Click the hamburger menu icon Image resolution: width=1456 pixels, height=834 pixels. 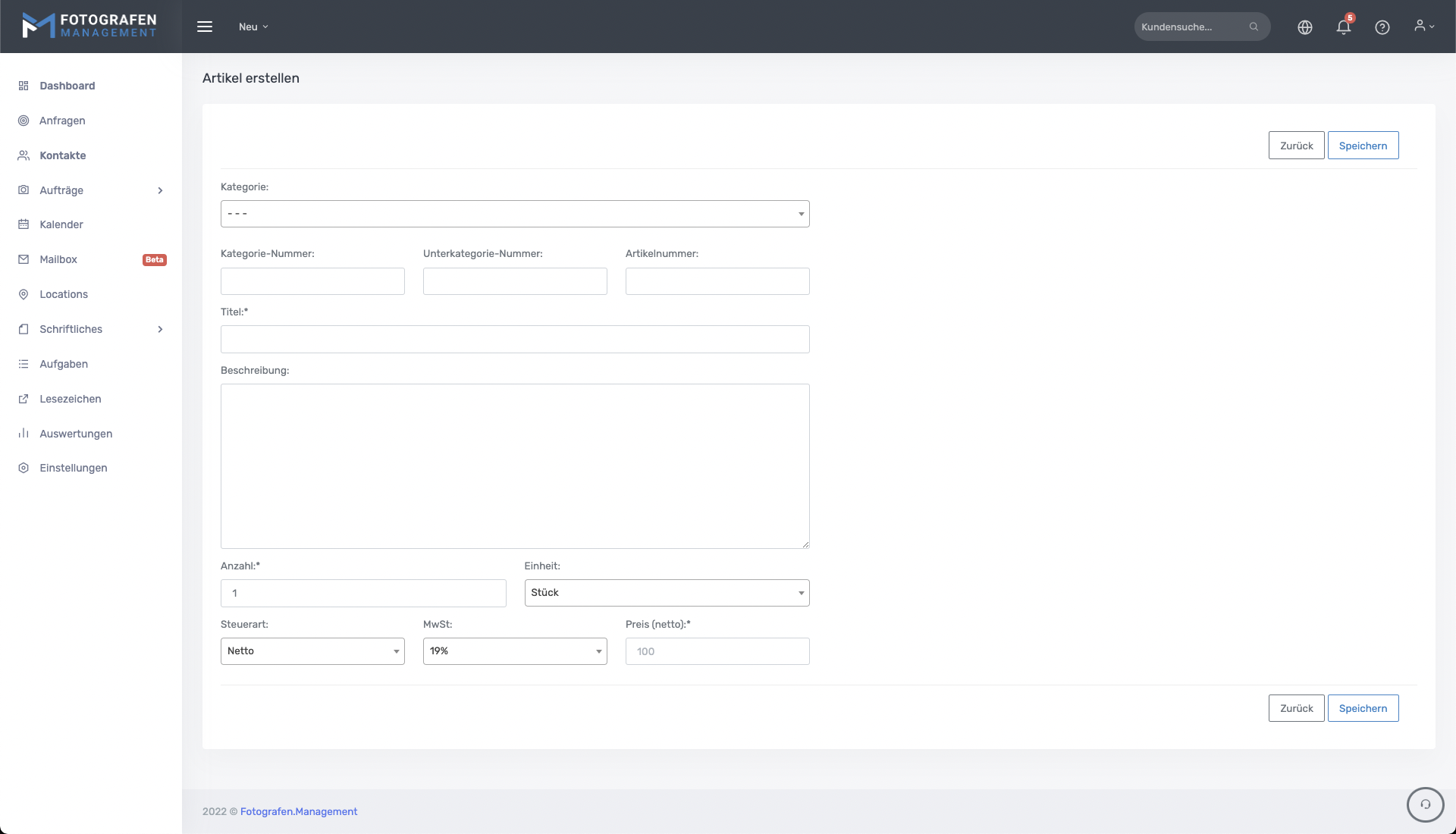[x=205, y=27]
